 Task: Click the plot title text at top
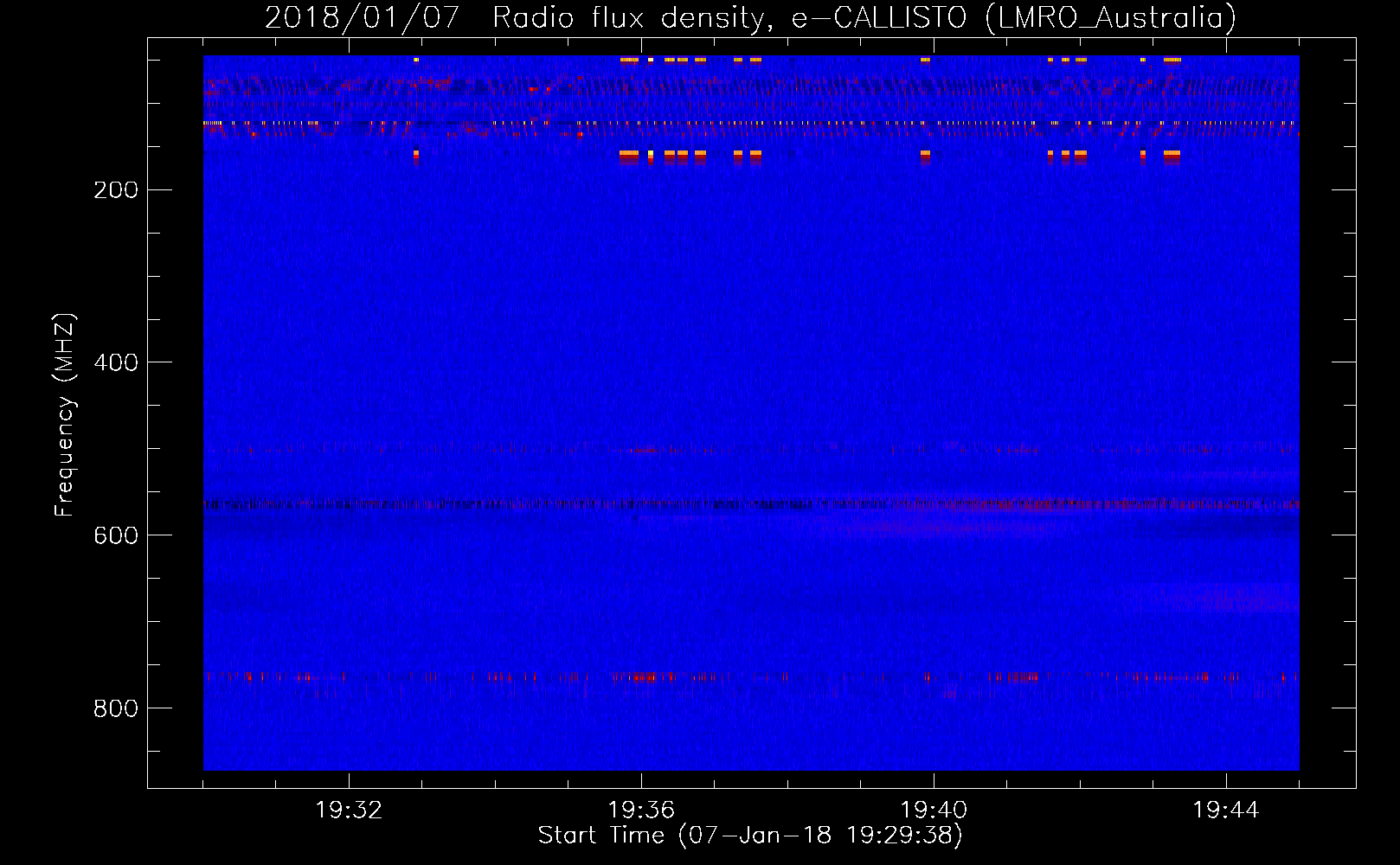750,18
